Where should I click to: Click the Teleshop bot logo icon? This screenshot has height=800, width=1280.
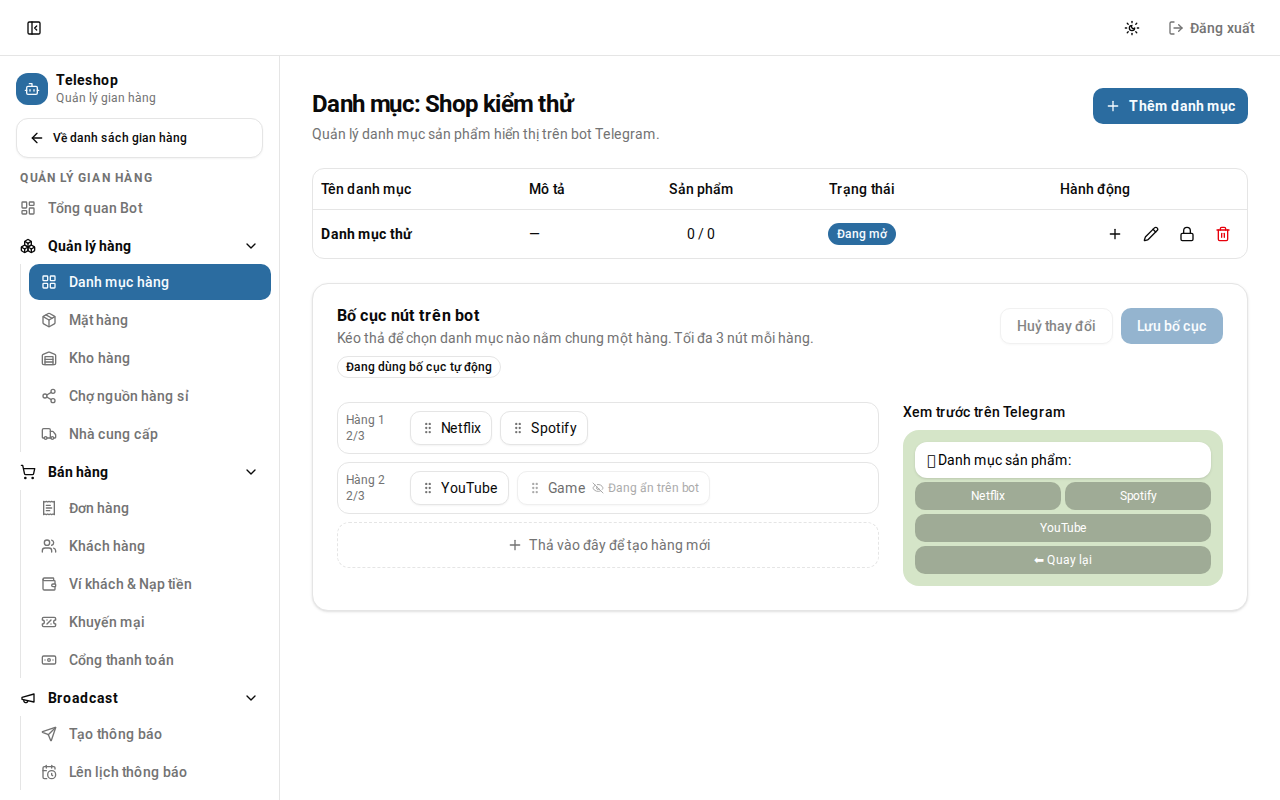(32, 88)
